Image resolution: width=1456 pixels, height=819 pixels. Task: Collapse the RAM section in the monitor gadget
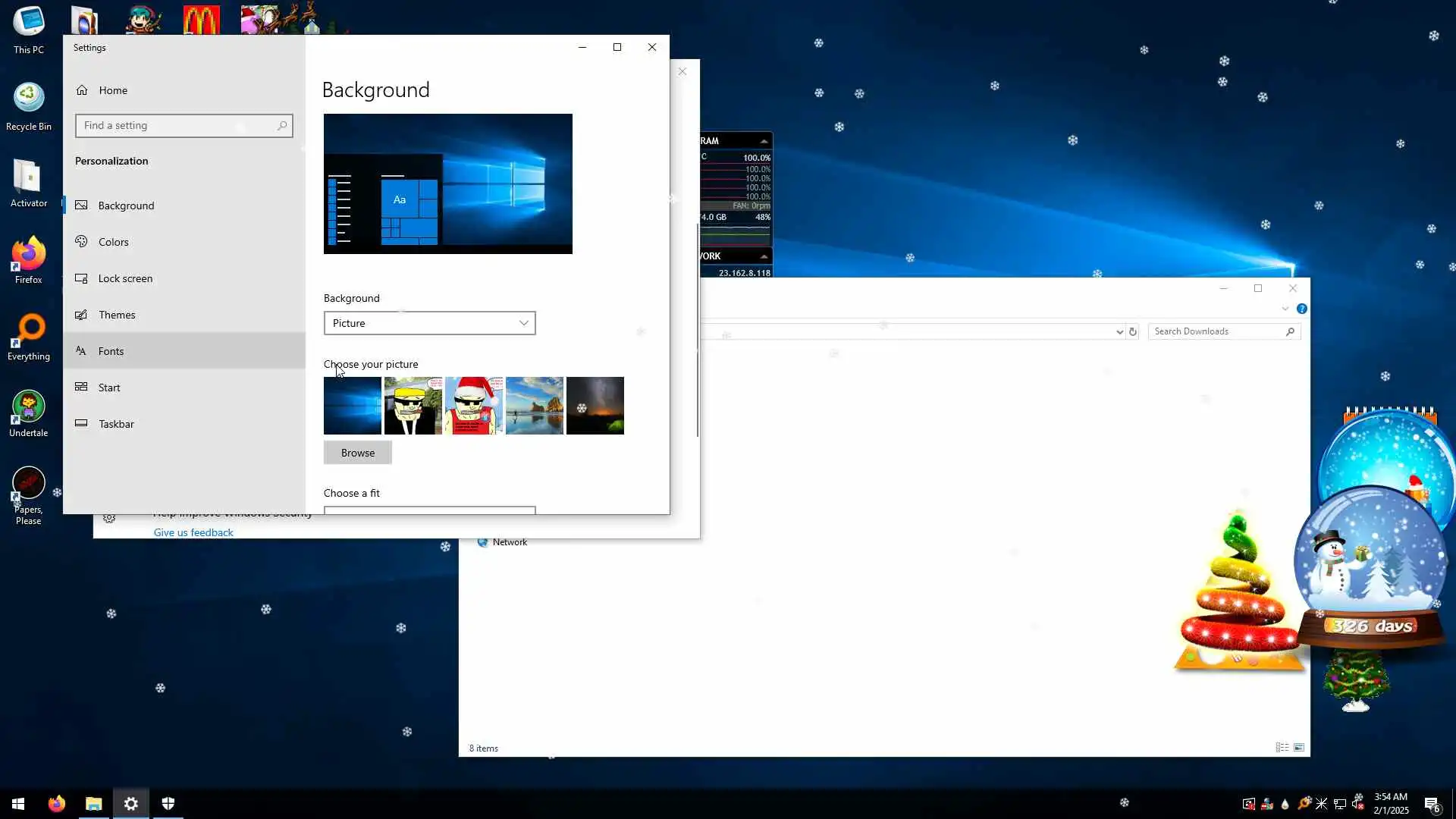pyautogui.click(x=764, y=141)
